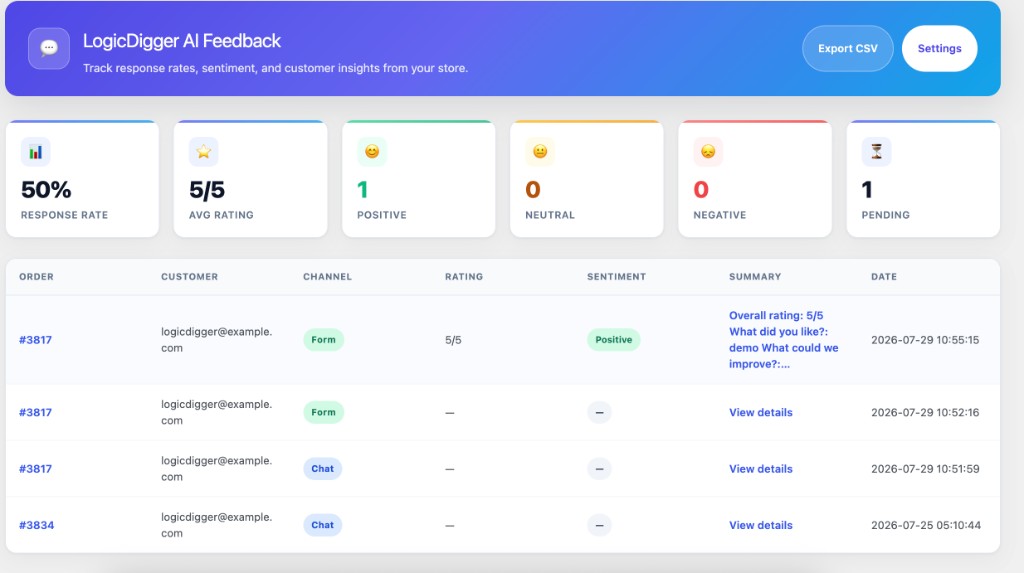This screenshot has width=1024, height=573.
Task: Open order #3834 link
Action: point(37,525)
